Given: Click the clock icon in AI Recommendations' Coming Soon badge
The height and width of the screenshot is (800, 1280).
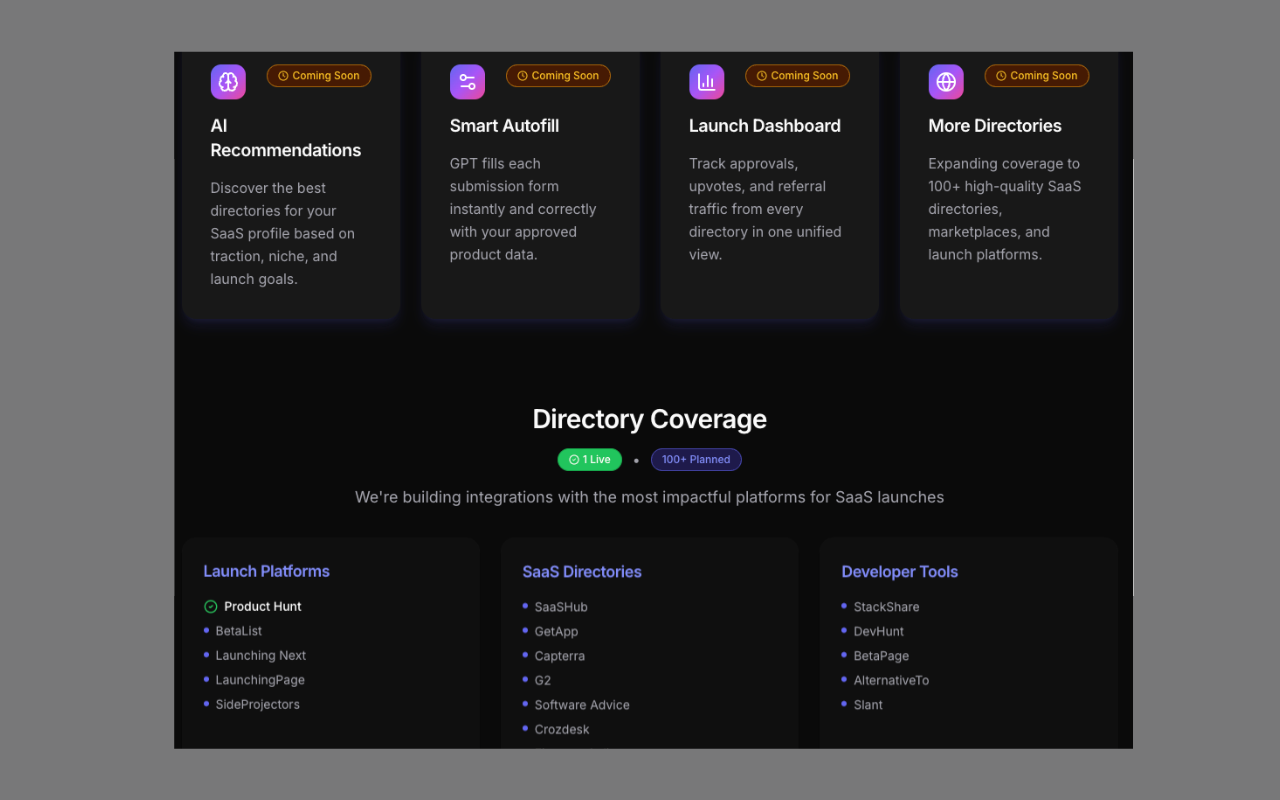Looking at the screenshot, I should point(281,75).
